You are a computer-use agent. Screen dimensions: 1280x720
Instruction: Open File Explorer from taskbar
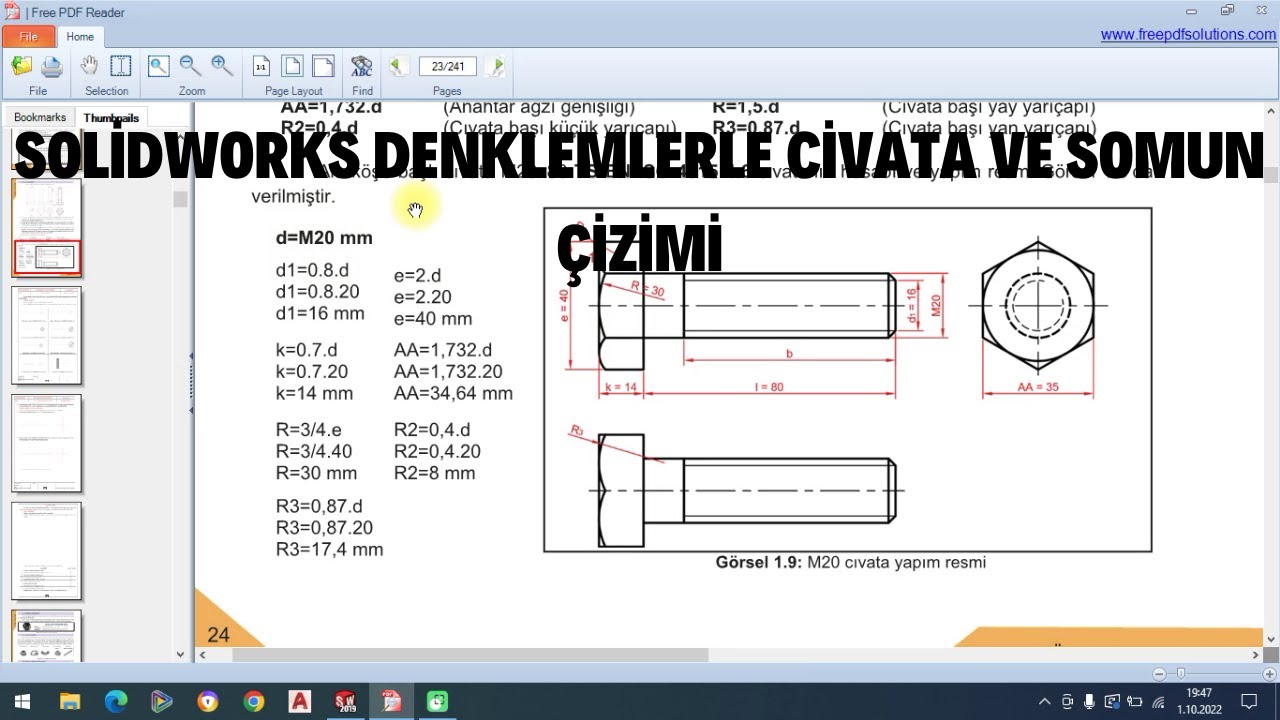coord(69,701)
